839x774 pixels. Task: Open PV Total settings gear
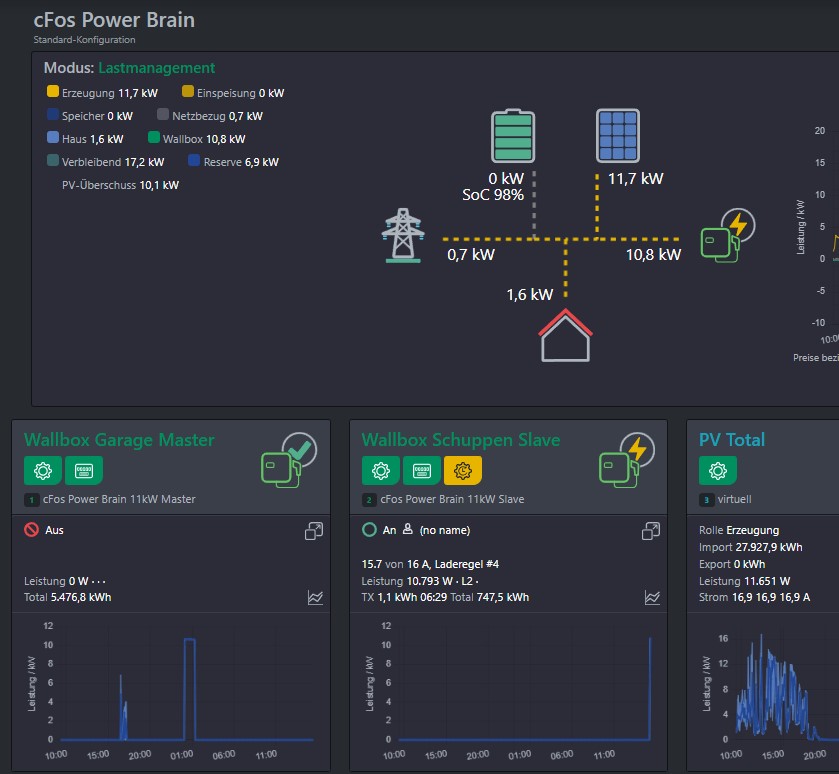718,470
